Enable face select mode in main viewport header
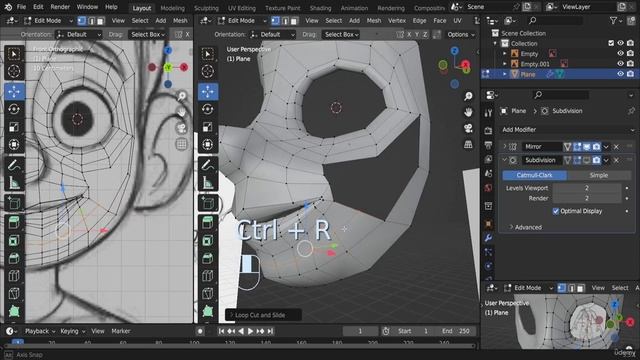The image size is (640, 360). [294, 21]
